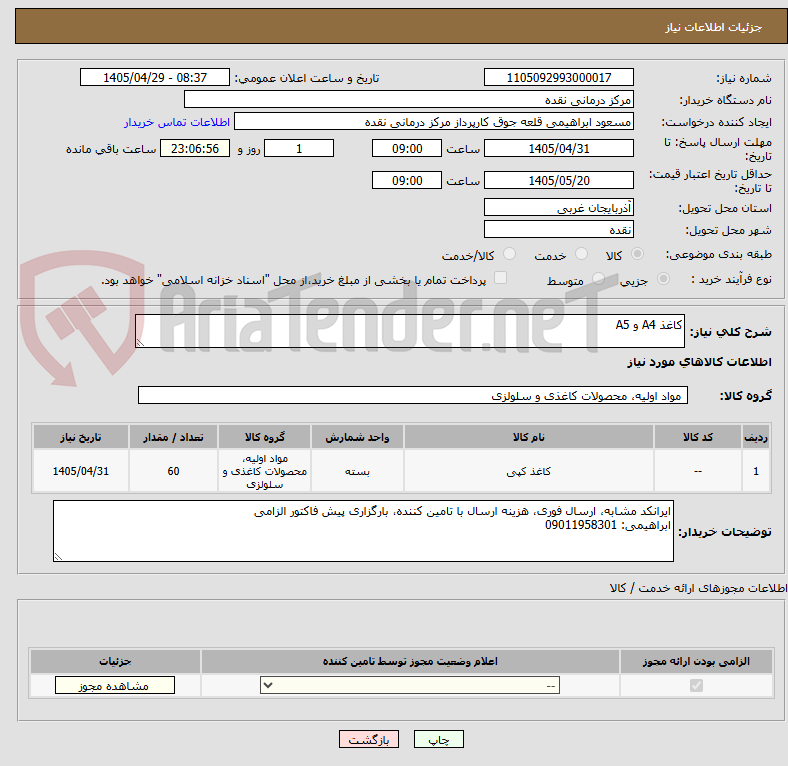Select the کالا/خدمت radio button

pyautogui.click(x=509, y=254)
